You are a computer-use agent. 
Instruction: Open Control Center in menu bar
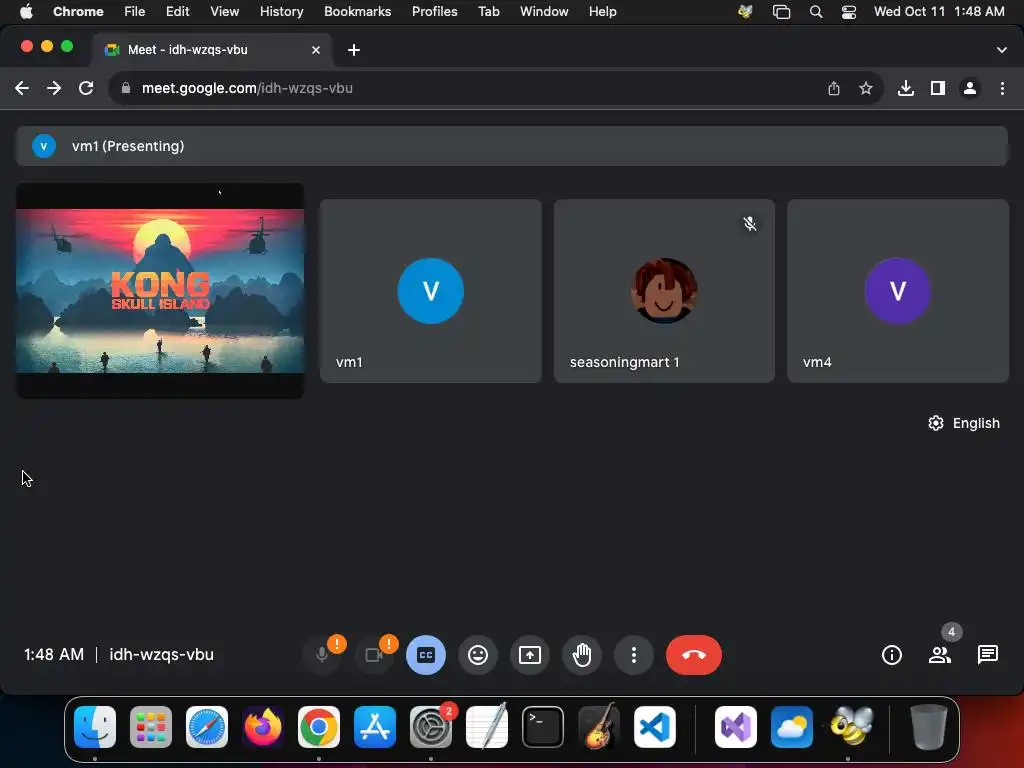pos(848,11)
